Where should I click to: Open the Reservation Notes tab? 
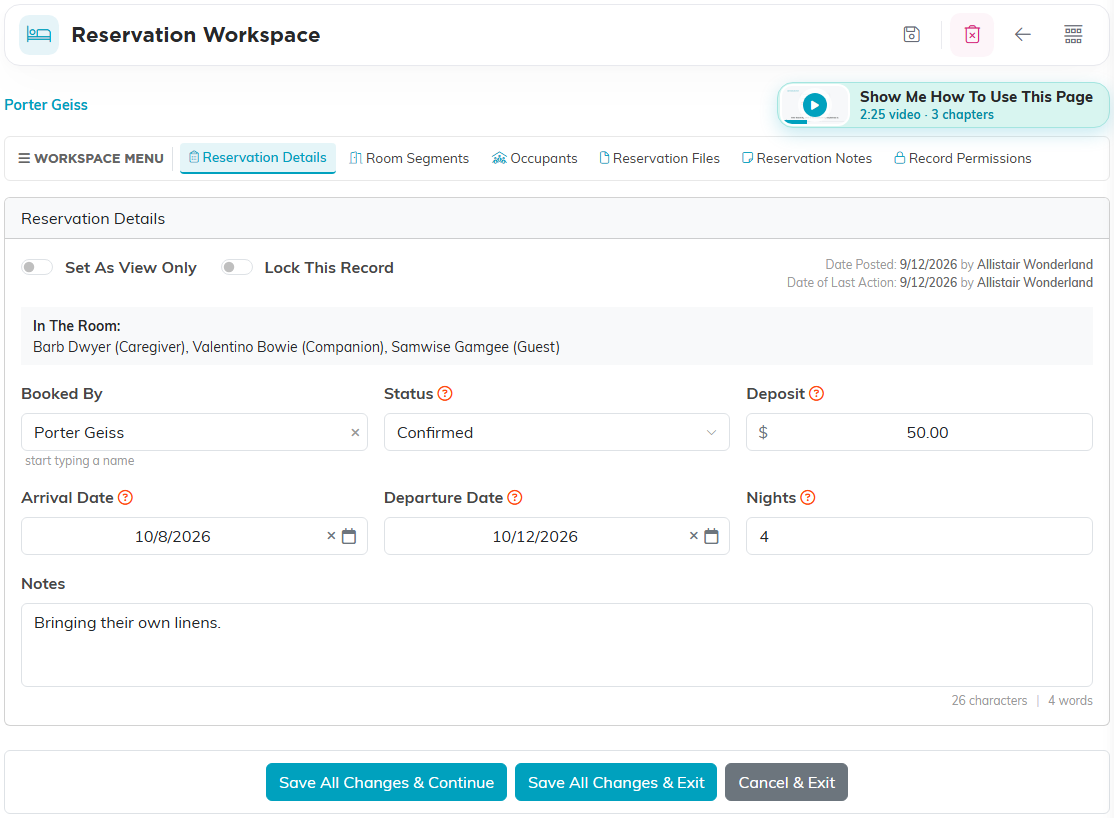coord(807,158)
